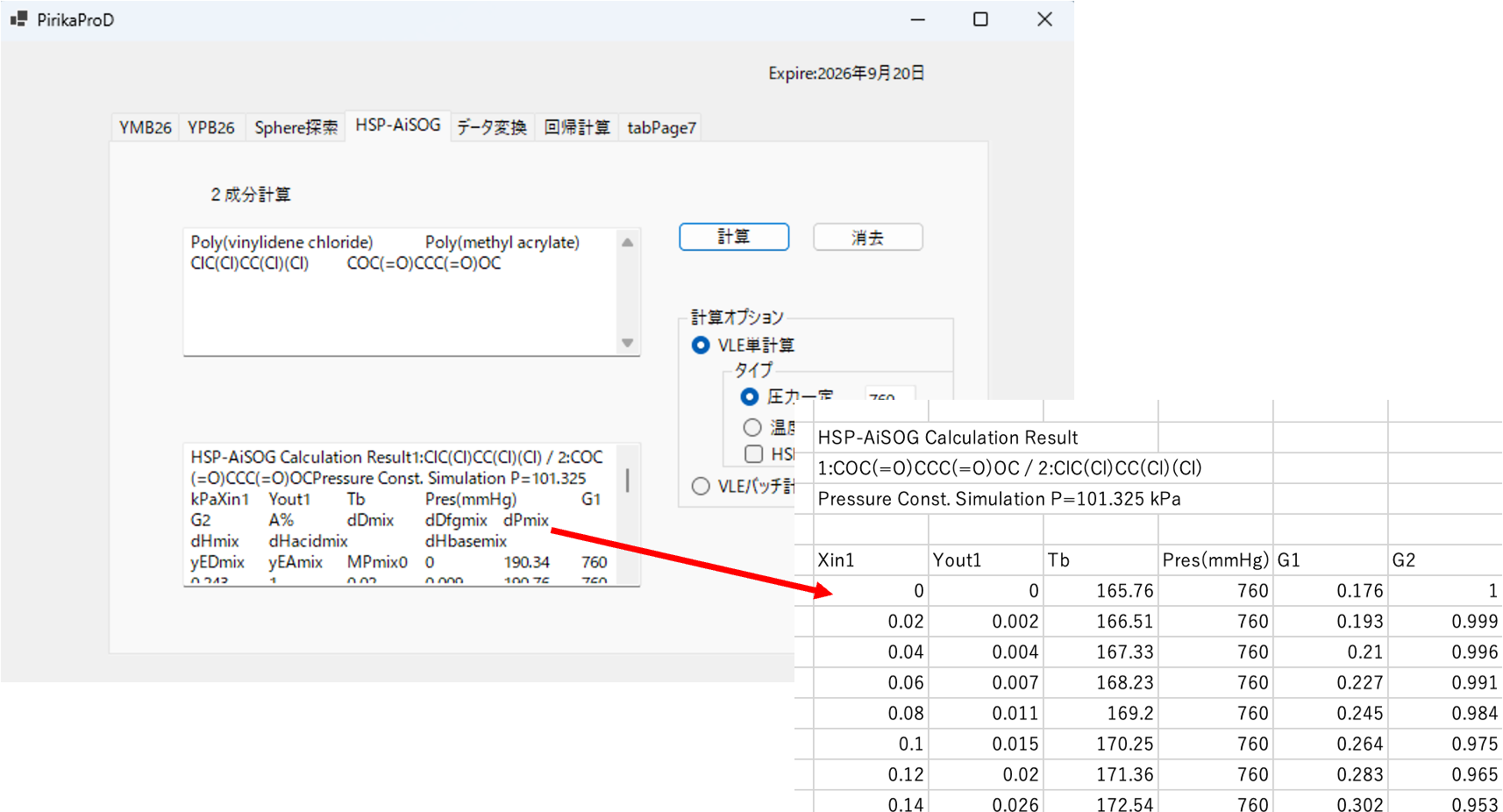Select the VLE単計算 radio option
1503x812 pixels.
click(701, 345)
